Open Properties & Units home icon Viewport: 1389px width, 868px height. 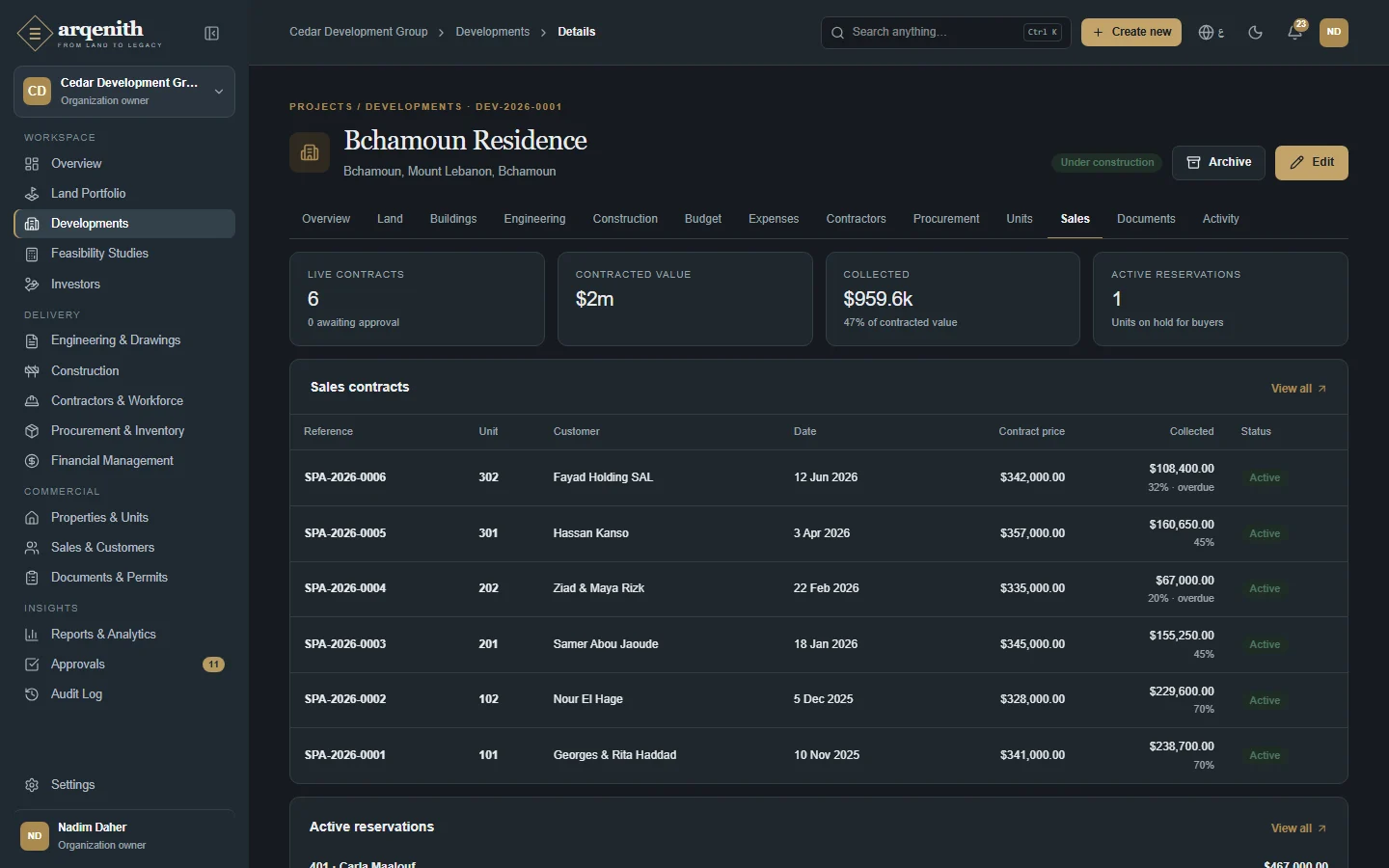pyautogui.click(x=32, y=518)
